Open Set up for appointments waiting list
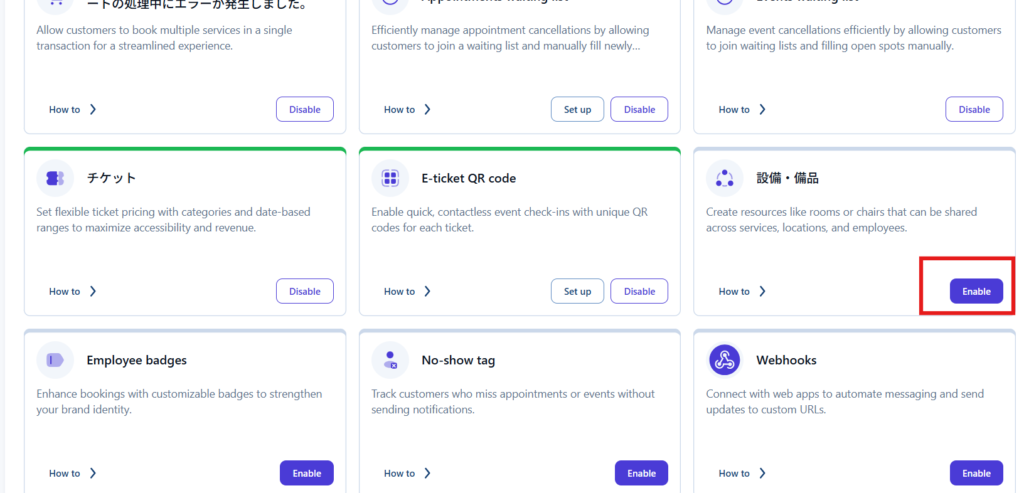Screen dimensions: 1024x493 pyautogui.click(x=577, y=109)
